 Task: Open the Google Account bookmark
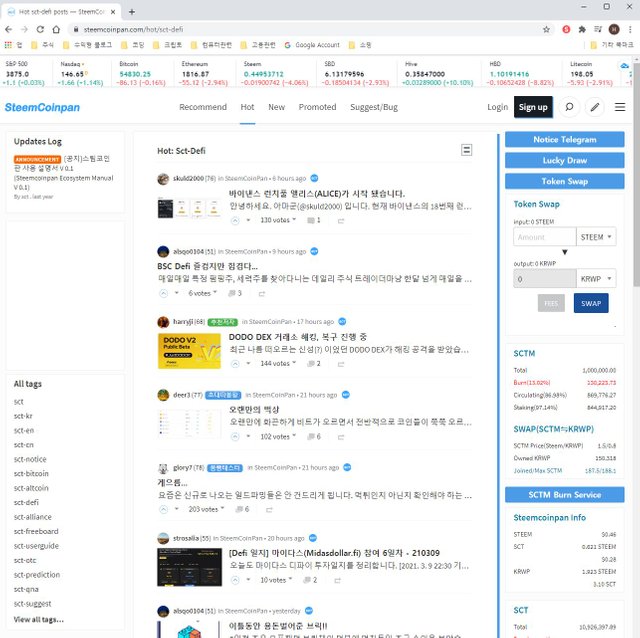click(312, 45)
